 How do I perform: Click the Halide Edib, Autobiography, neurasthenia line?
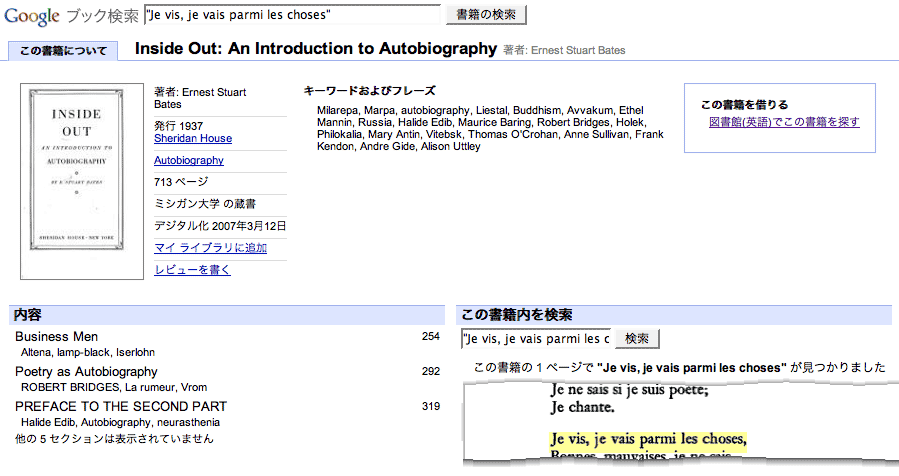click(120, 423)
